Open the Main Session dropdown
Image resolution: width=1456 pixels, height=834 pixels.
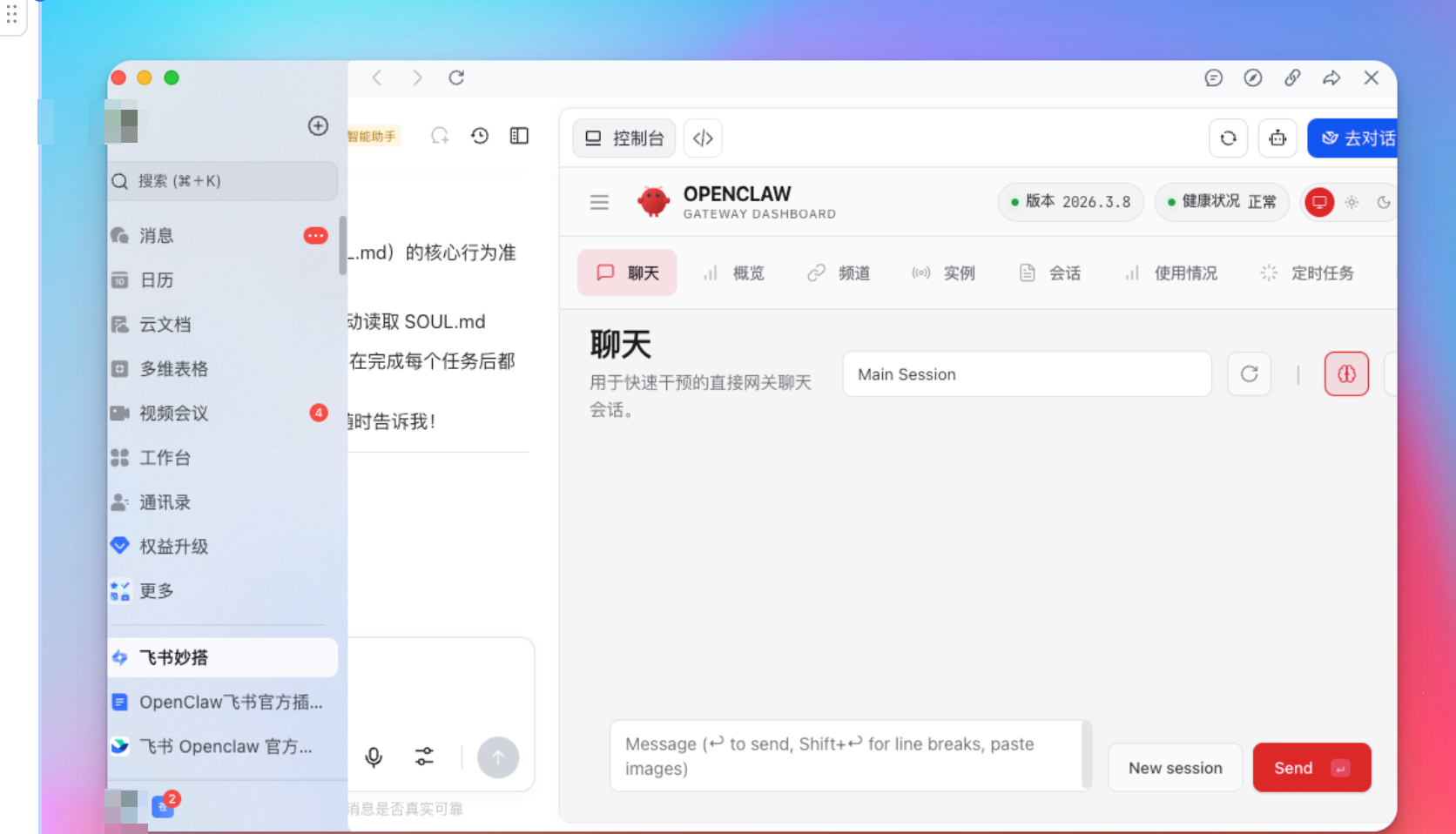(x=1027, y=374)
